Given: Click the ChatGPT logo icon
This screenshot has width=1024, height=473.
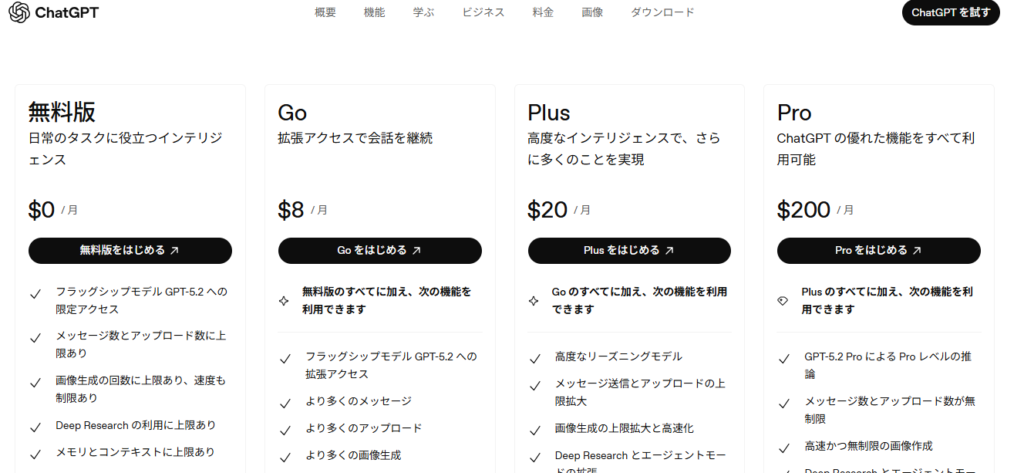Looking at the screenshot, I should pos(18,13).
